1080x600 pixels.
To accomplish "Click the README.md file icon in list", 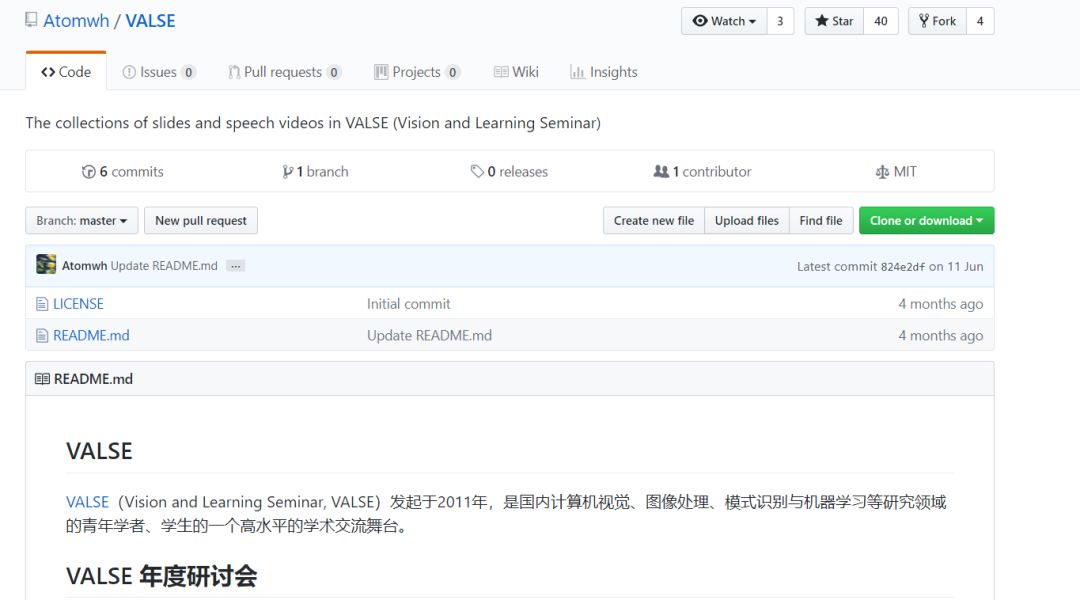I will pyautogui.click(x=42, y=335).
